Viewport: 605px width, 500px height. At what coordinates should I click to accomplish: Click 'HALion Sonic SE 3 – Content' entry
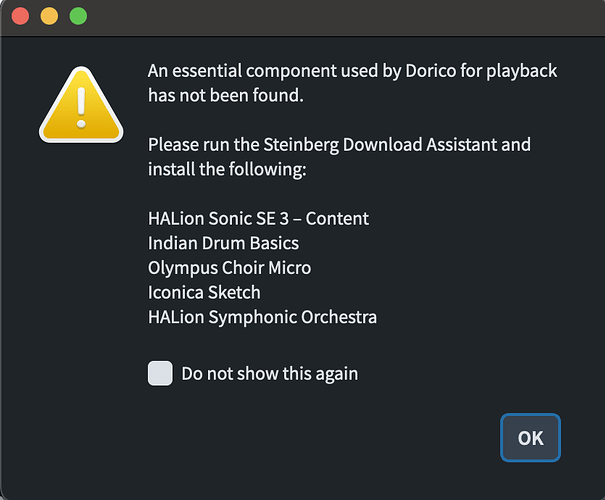(x=258, y=218)
